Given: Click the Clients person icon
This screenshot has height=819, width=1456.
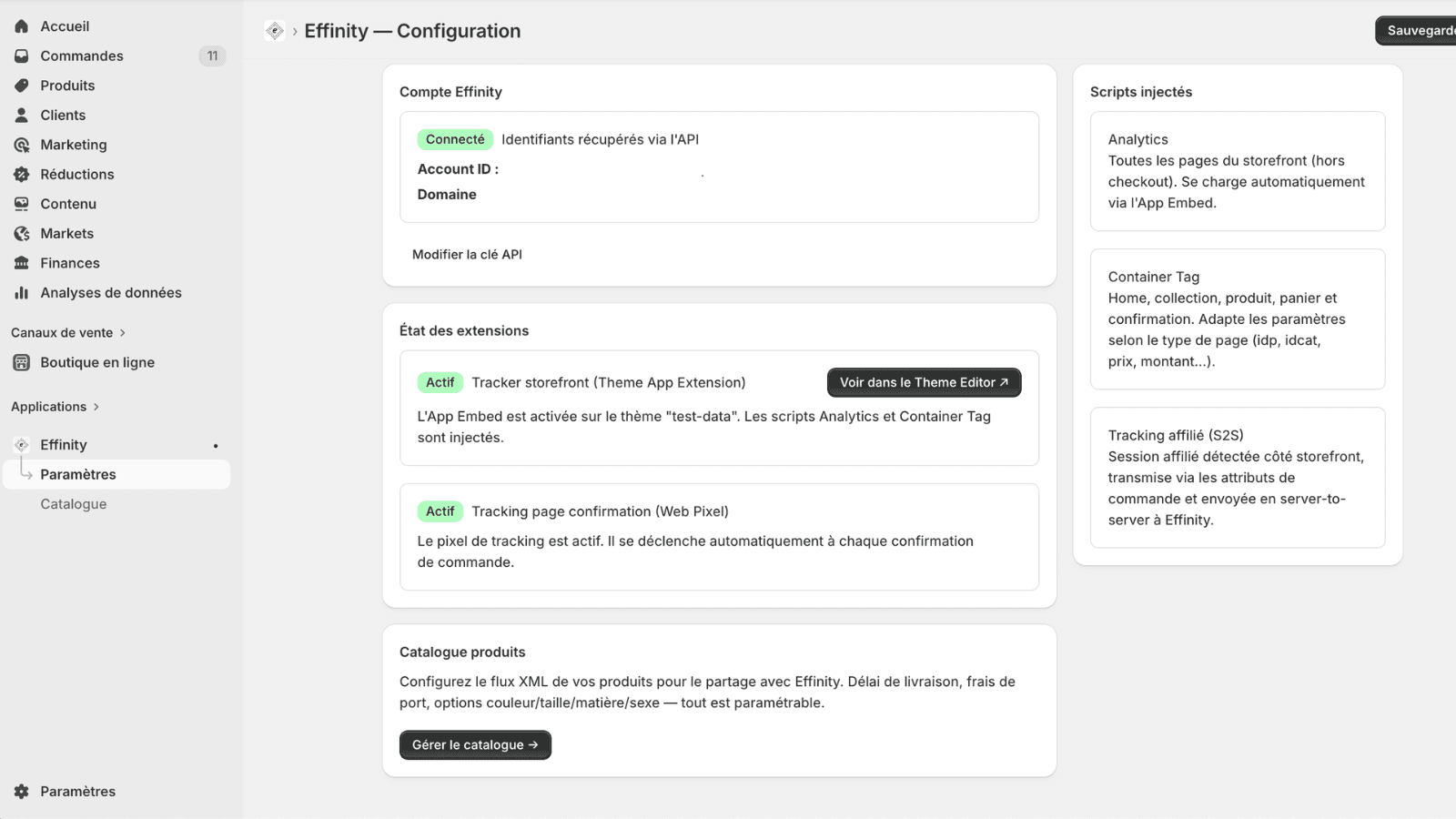Looking at the screenshot, I should point(22,116).
